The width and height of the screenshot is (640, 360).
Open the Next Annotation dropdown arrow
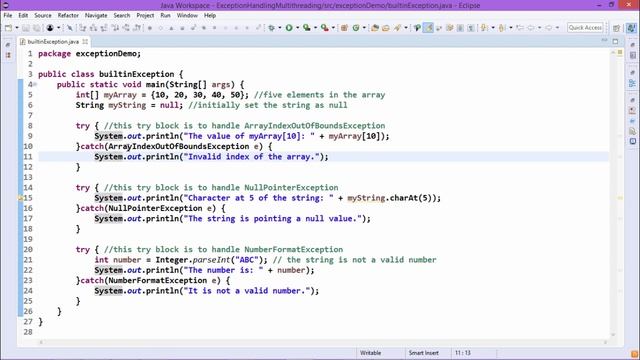tap(493, 28)
